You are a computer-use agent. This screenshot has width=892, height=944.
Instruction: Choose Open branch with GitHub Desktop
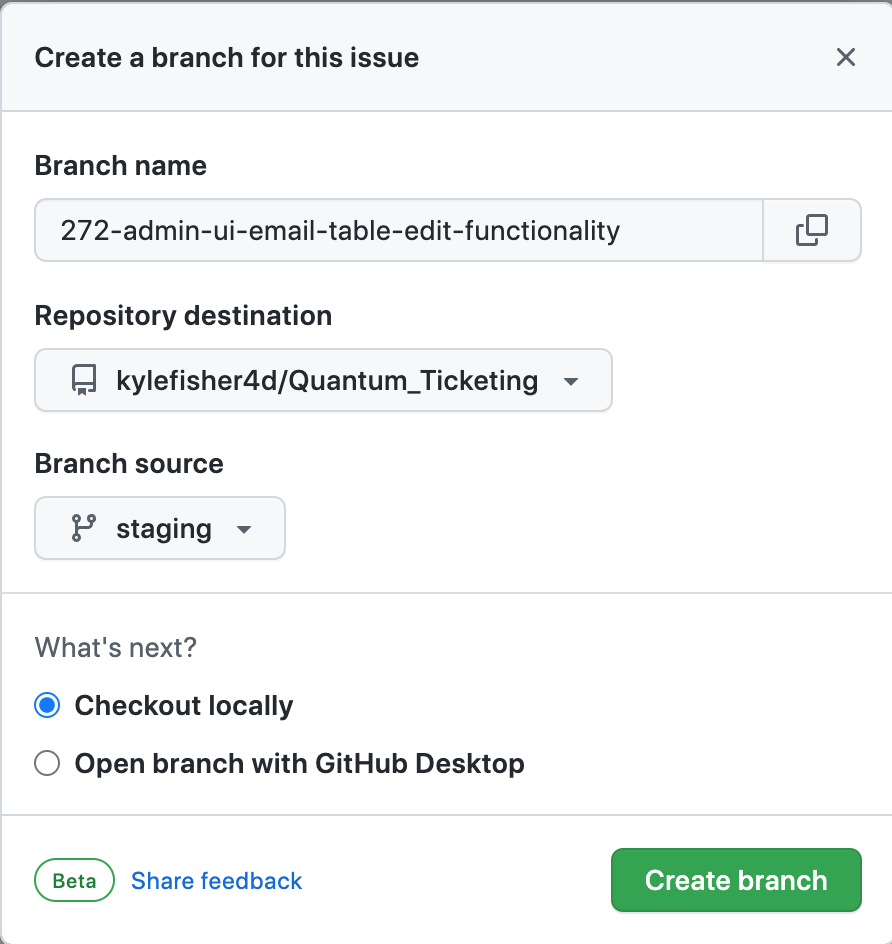coord(47,763)
